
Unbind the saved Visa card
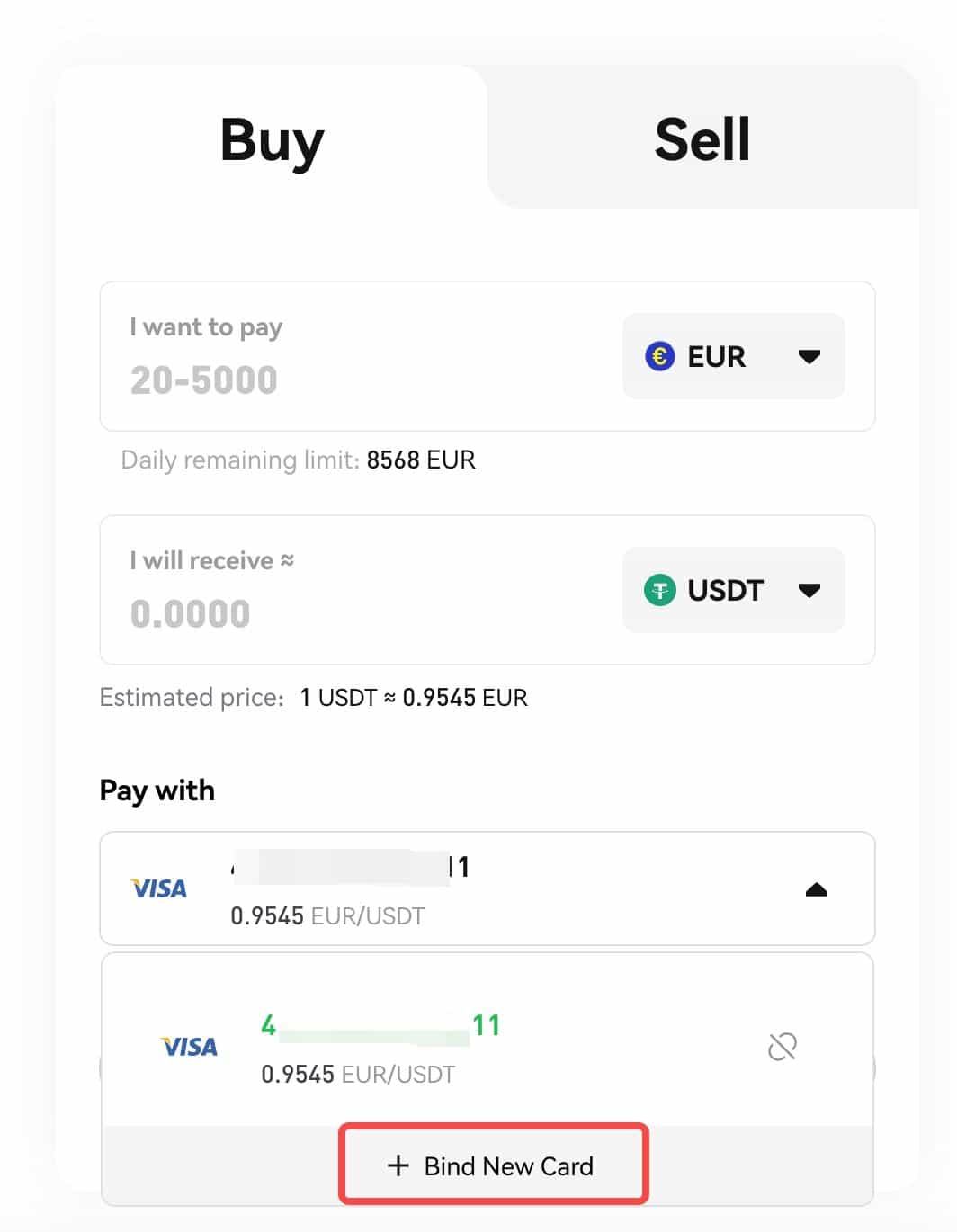[783, 1047]
